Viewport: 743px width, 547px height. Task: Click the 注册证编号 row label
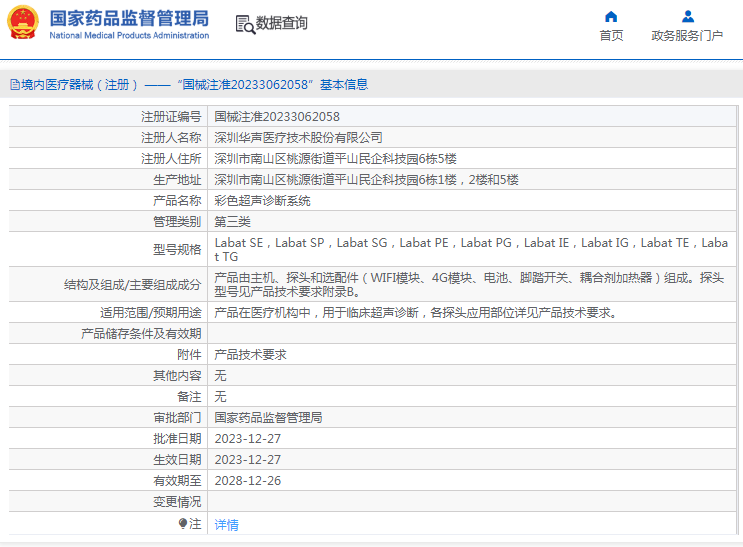171,117
